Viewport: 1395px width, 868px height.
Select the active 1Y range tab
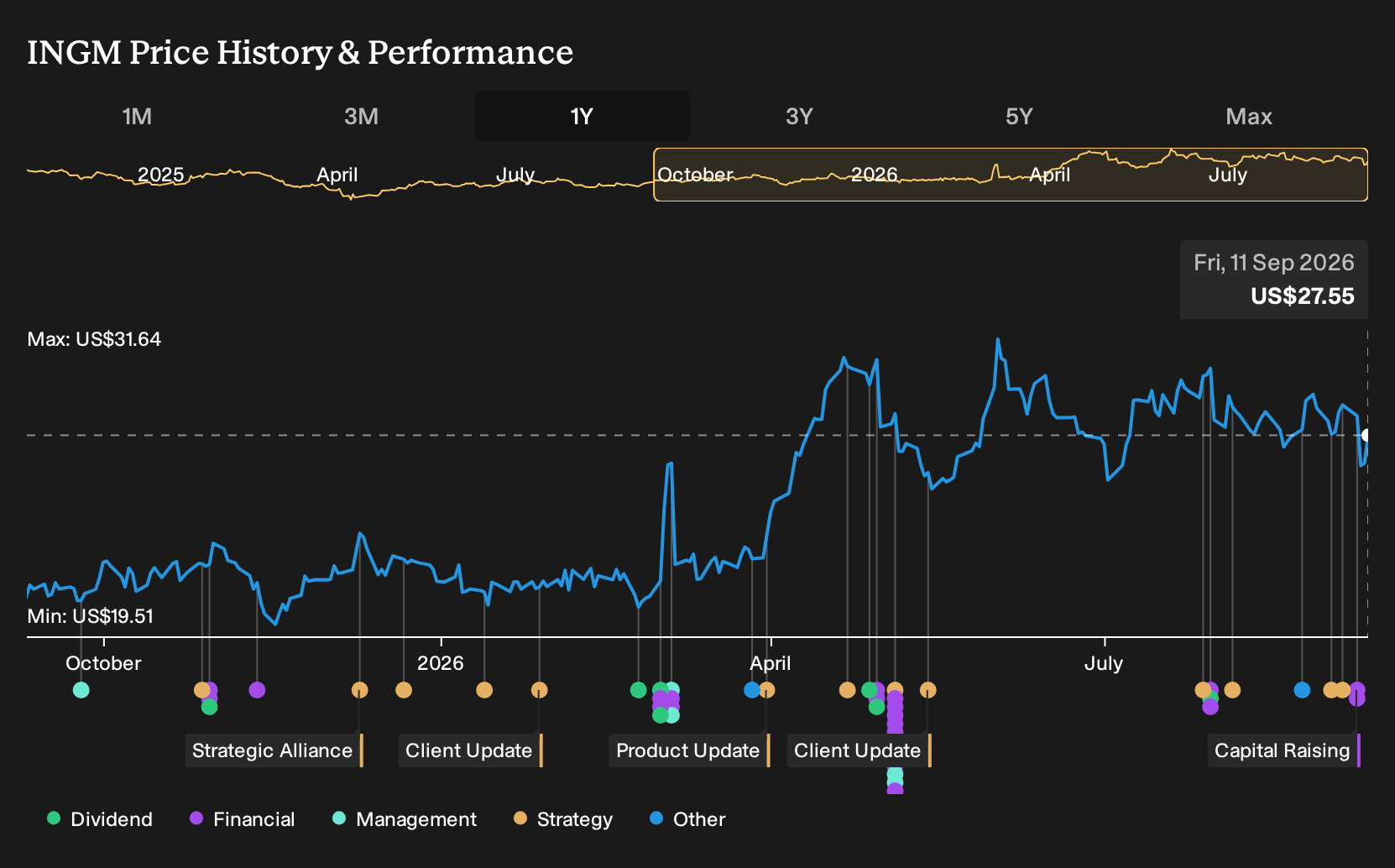[583, 117]
